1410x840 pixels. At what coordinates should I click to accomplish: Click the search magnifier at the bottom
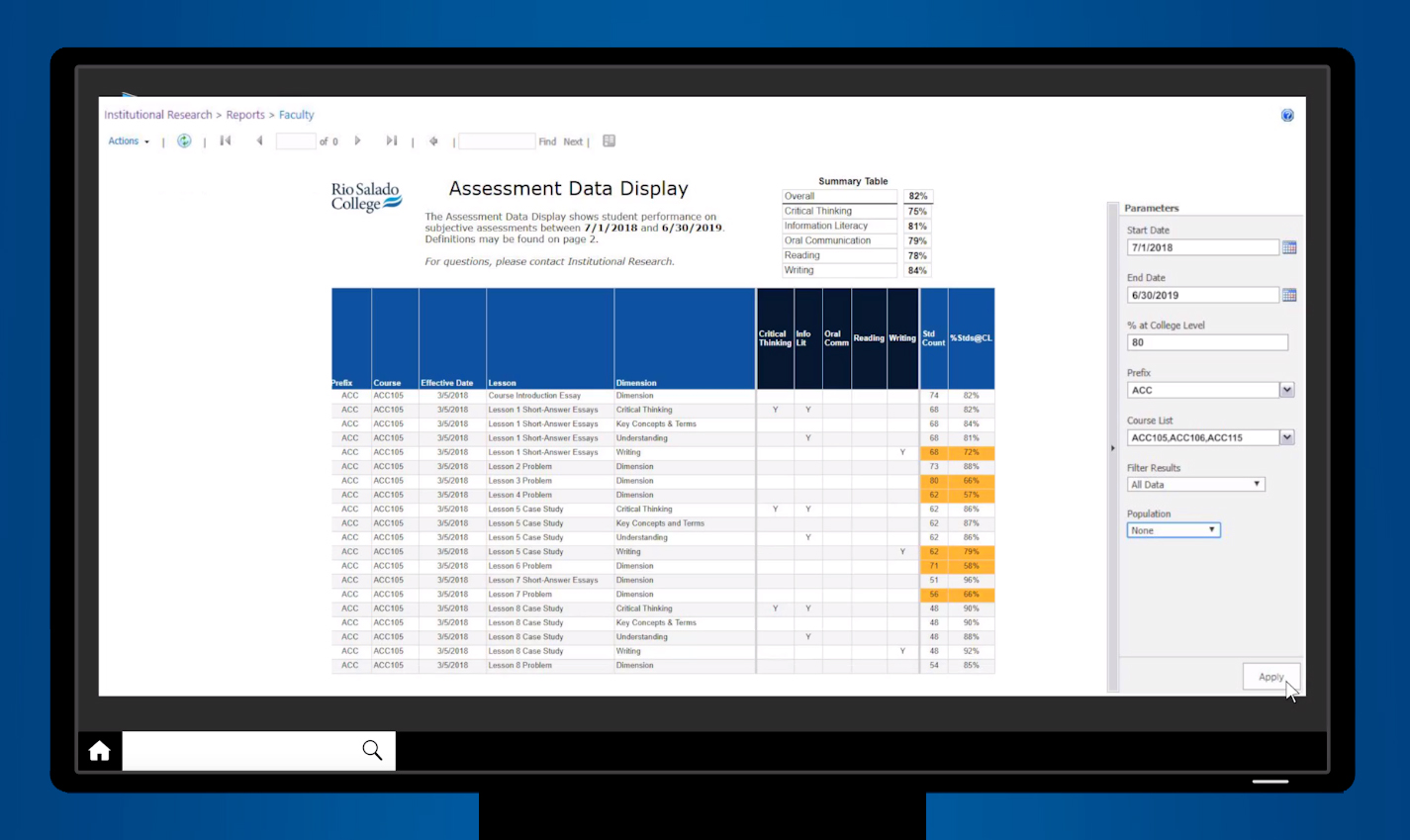(x=371, y=750)
